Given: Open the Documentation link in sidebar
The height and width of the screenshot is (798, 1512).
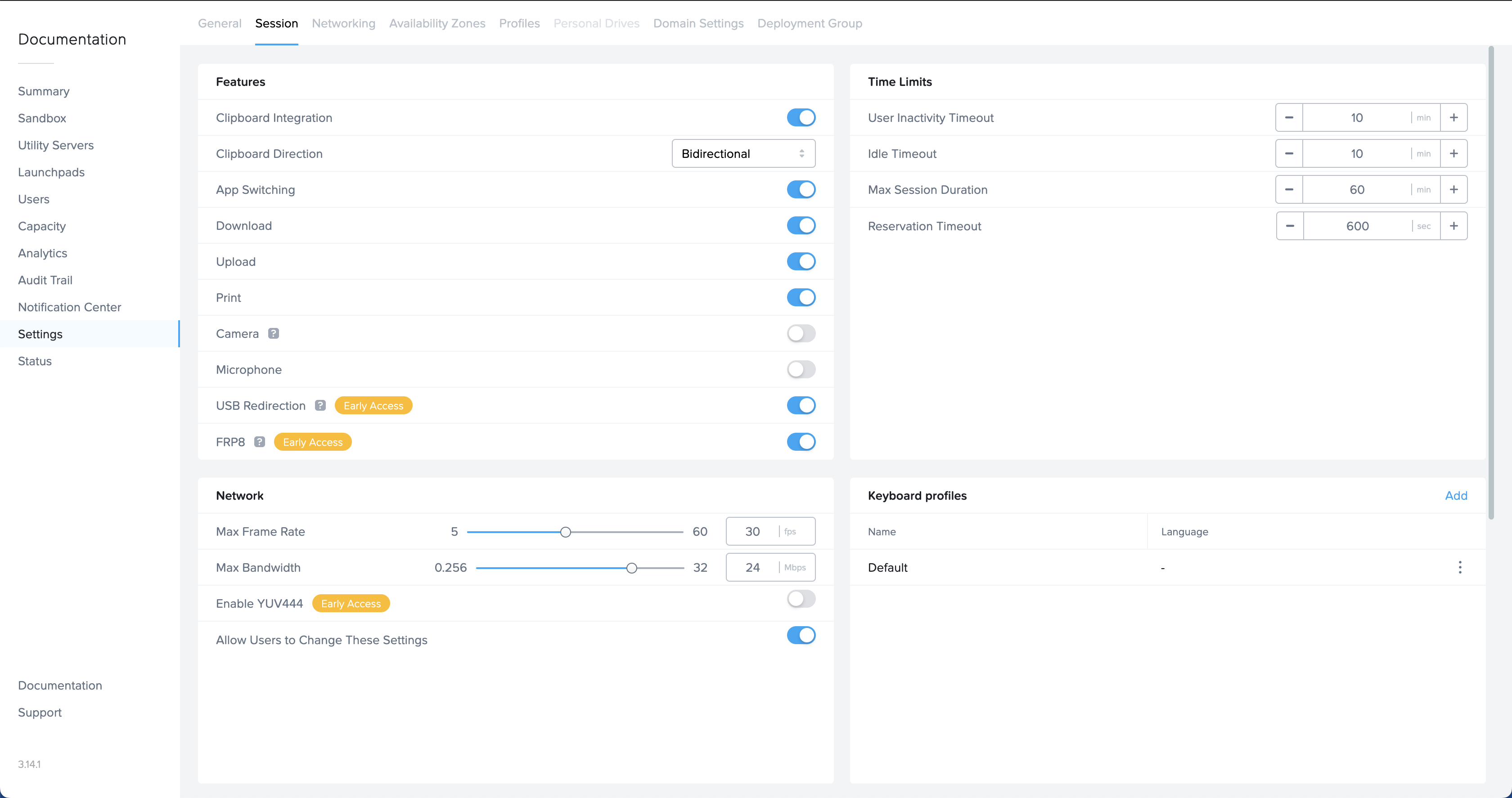Looking at the screenshot, I should (x=60, y=686).
